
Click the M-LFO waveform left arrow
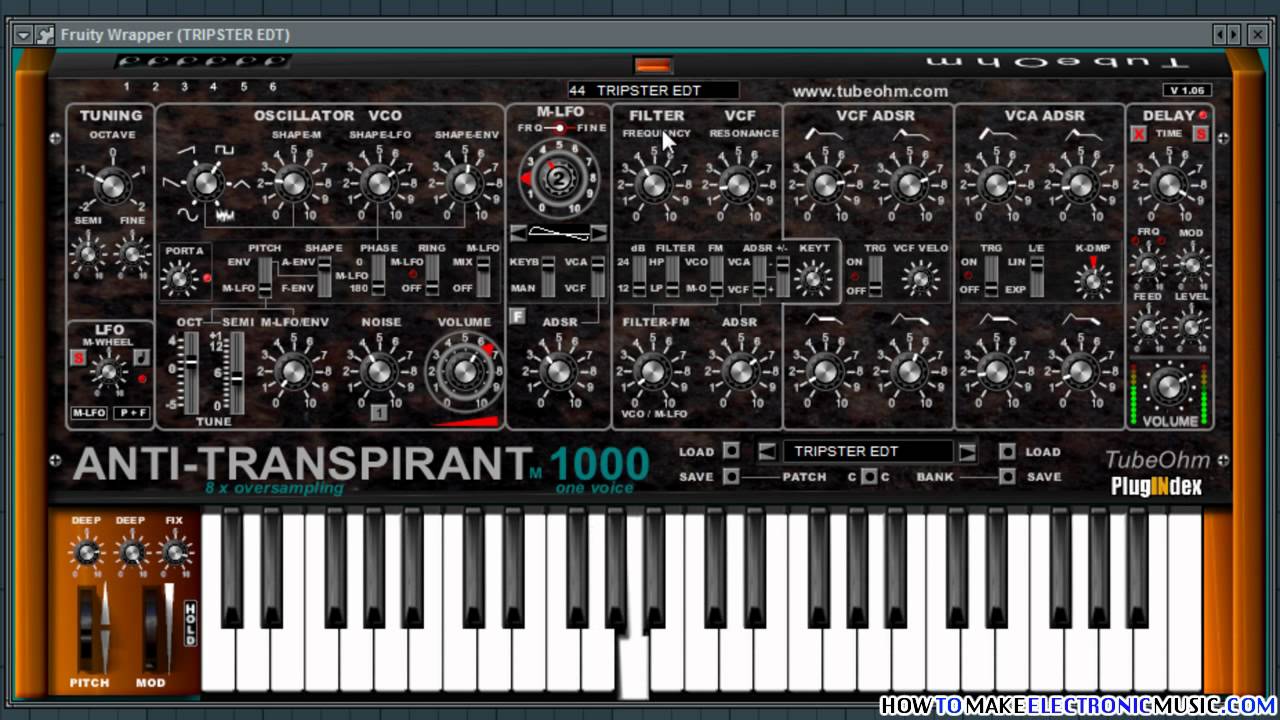coord(519,233)
